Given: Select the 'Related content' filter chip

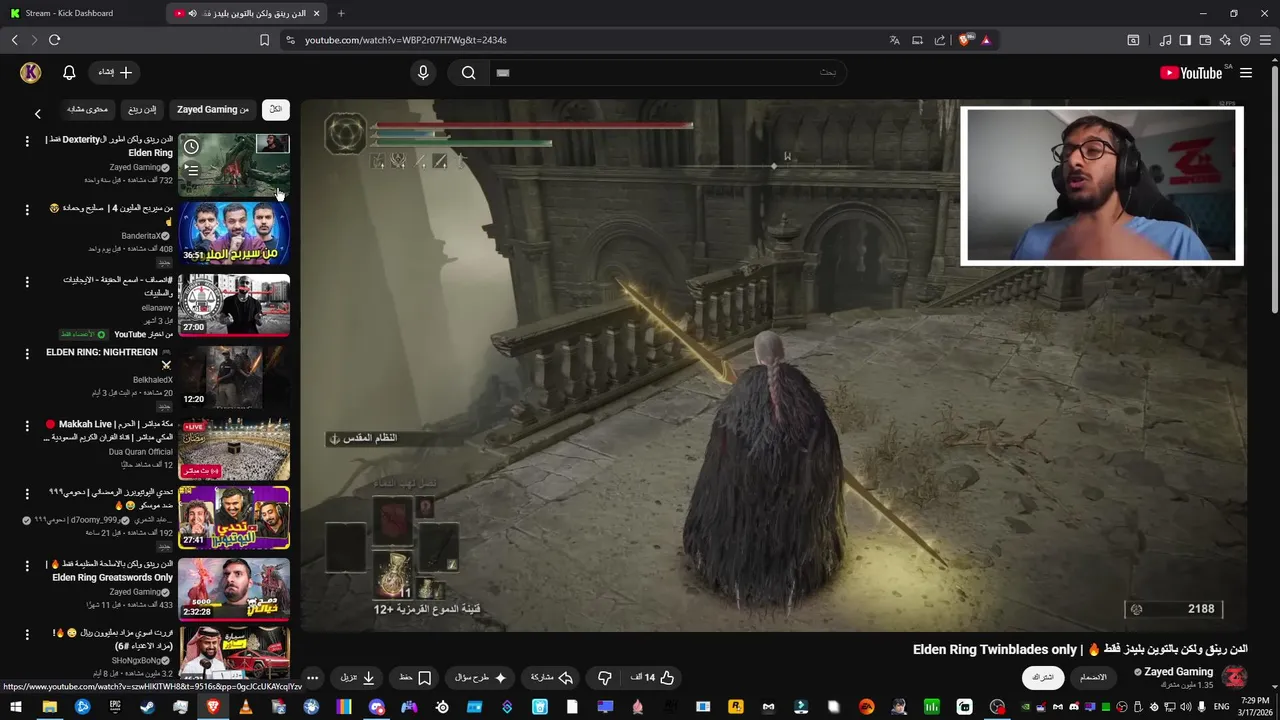Looking at the screenshot, I should 87,109.
